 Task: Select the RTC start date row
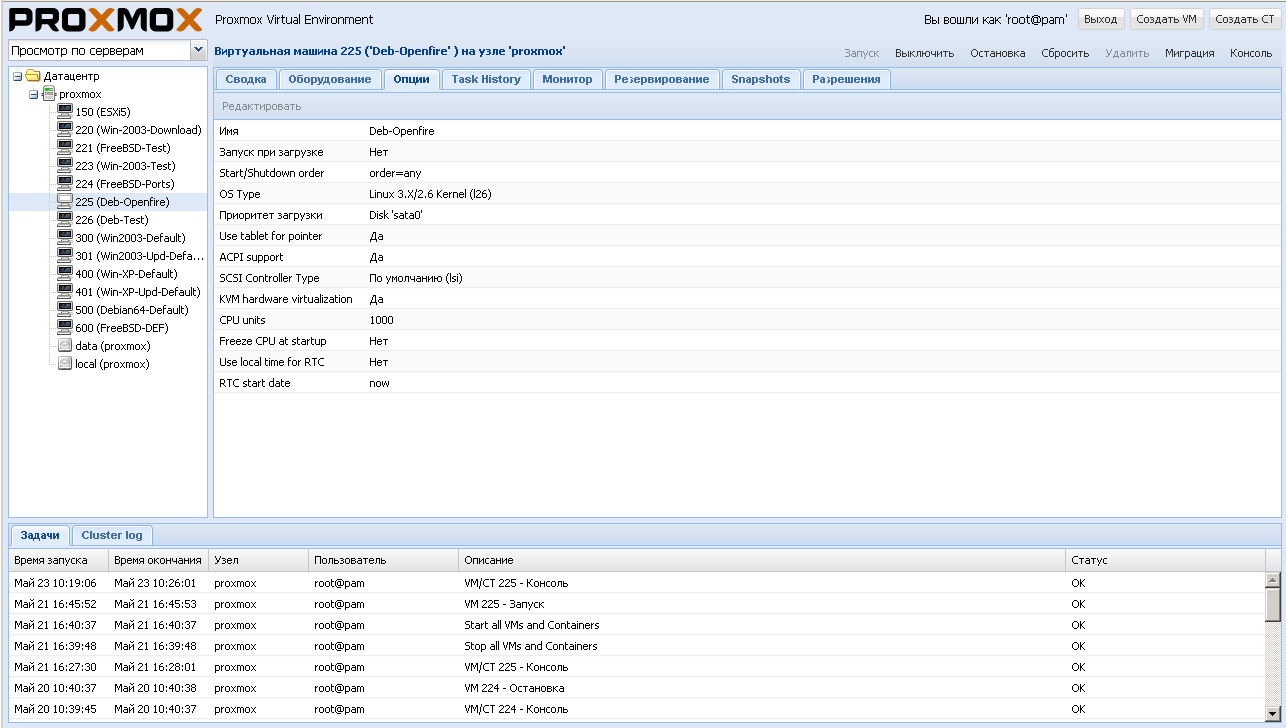pyautogui.click(x=747, y=383)
